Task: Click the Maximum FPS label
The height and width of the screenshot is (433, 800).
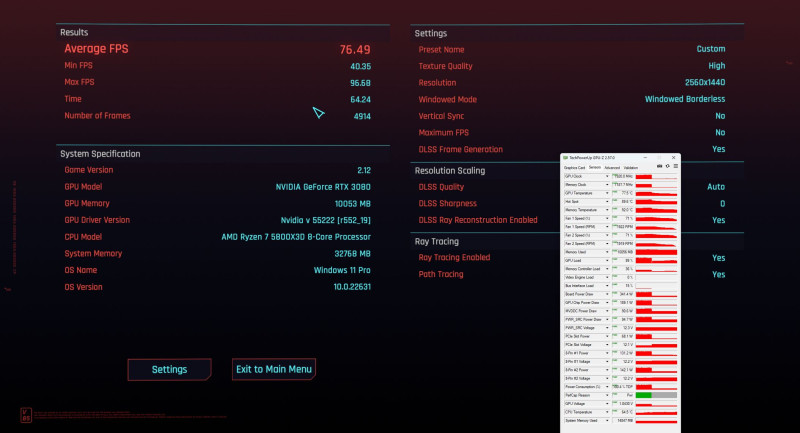Action: 443,133
